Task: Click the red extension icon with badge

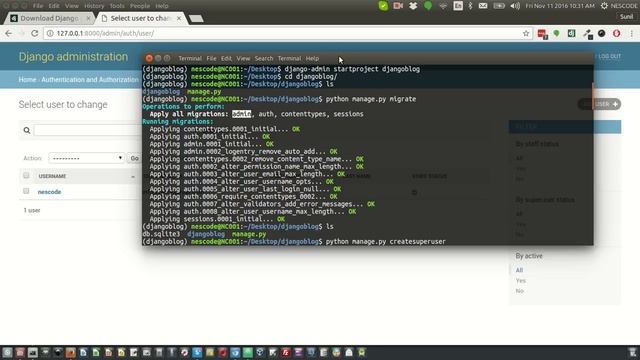Action: (x=542, y=34)
